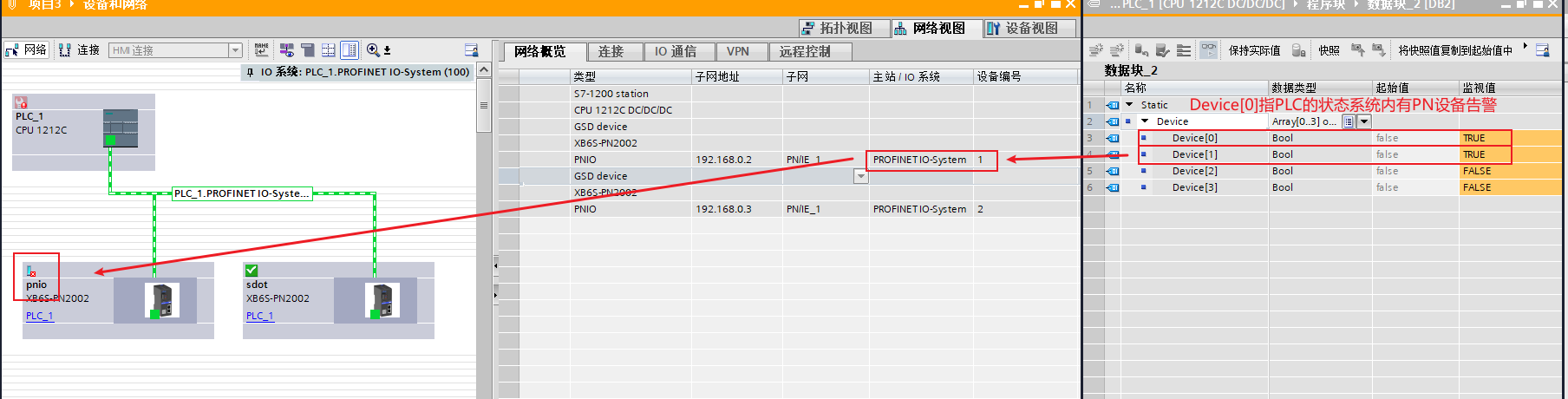Click the dark page-shaped toolbar icon
The width and height of the screenshot is (1568, 399).
308,50
